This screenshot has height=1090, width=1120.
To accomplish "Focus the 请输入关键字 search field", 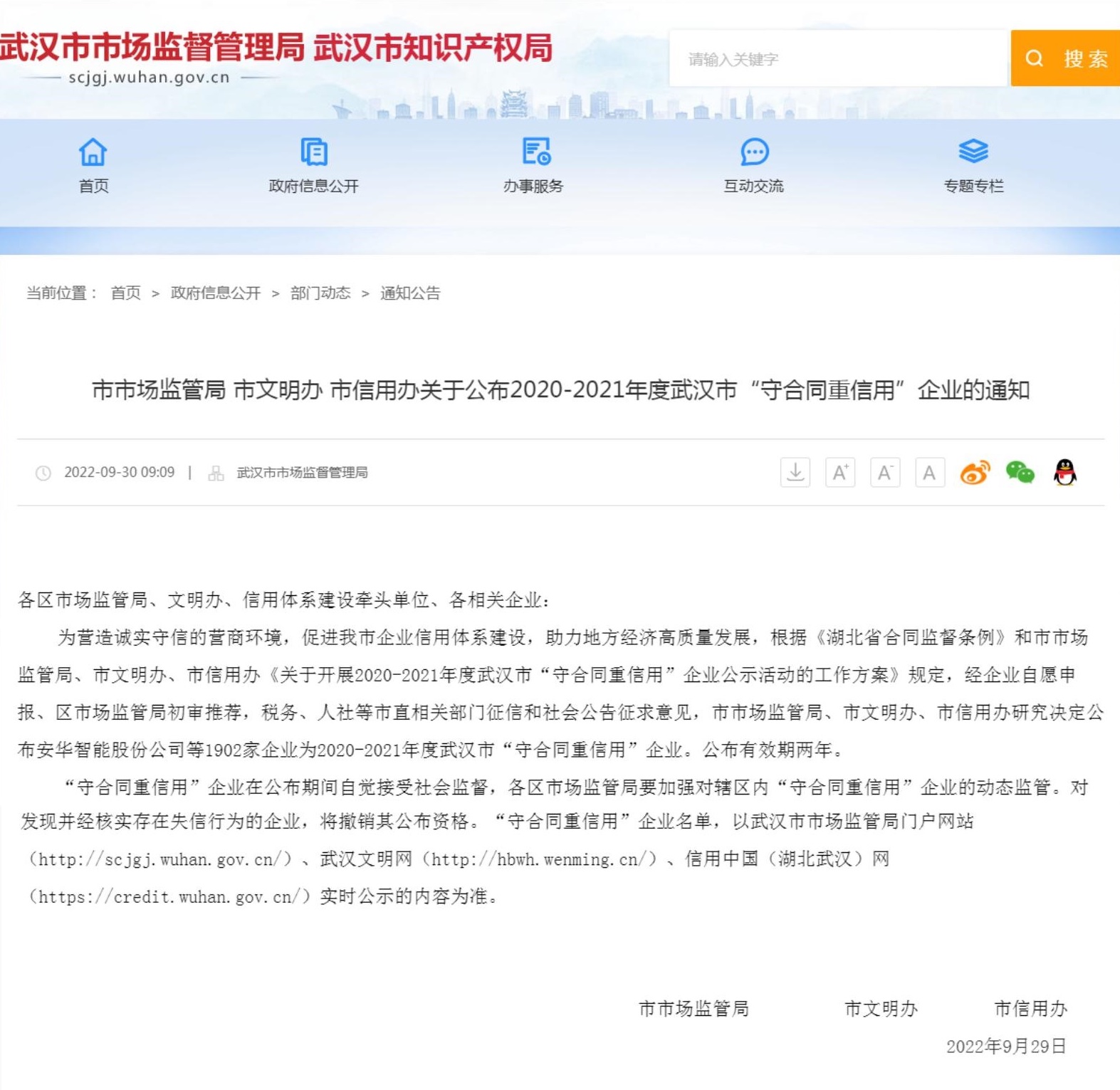I will [838, 59].
